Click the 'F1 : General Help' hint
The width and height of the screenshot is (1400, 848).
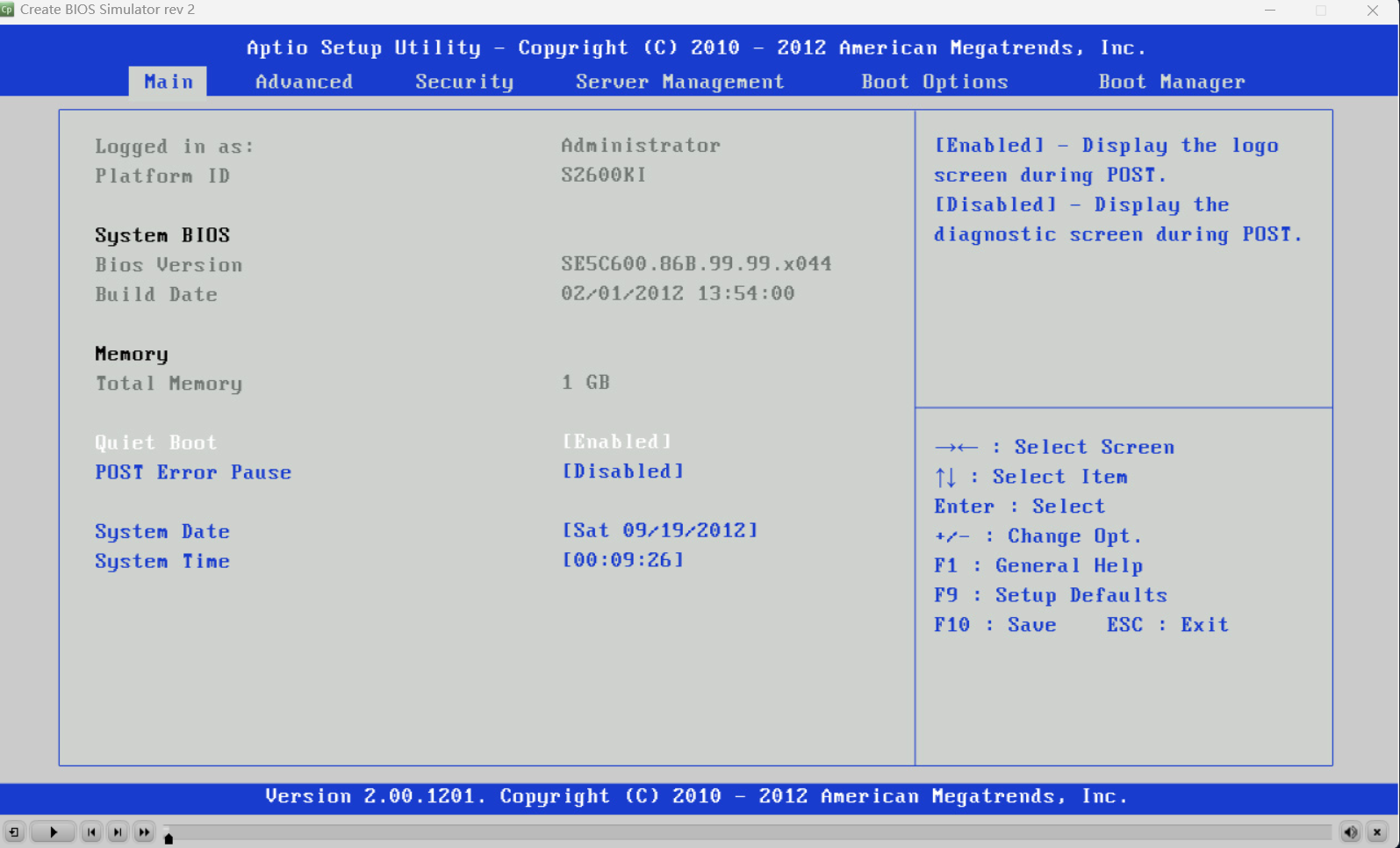(x=1038, y=566)
